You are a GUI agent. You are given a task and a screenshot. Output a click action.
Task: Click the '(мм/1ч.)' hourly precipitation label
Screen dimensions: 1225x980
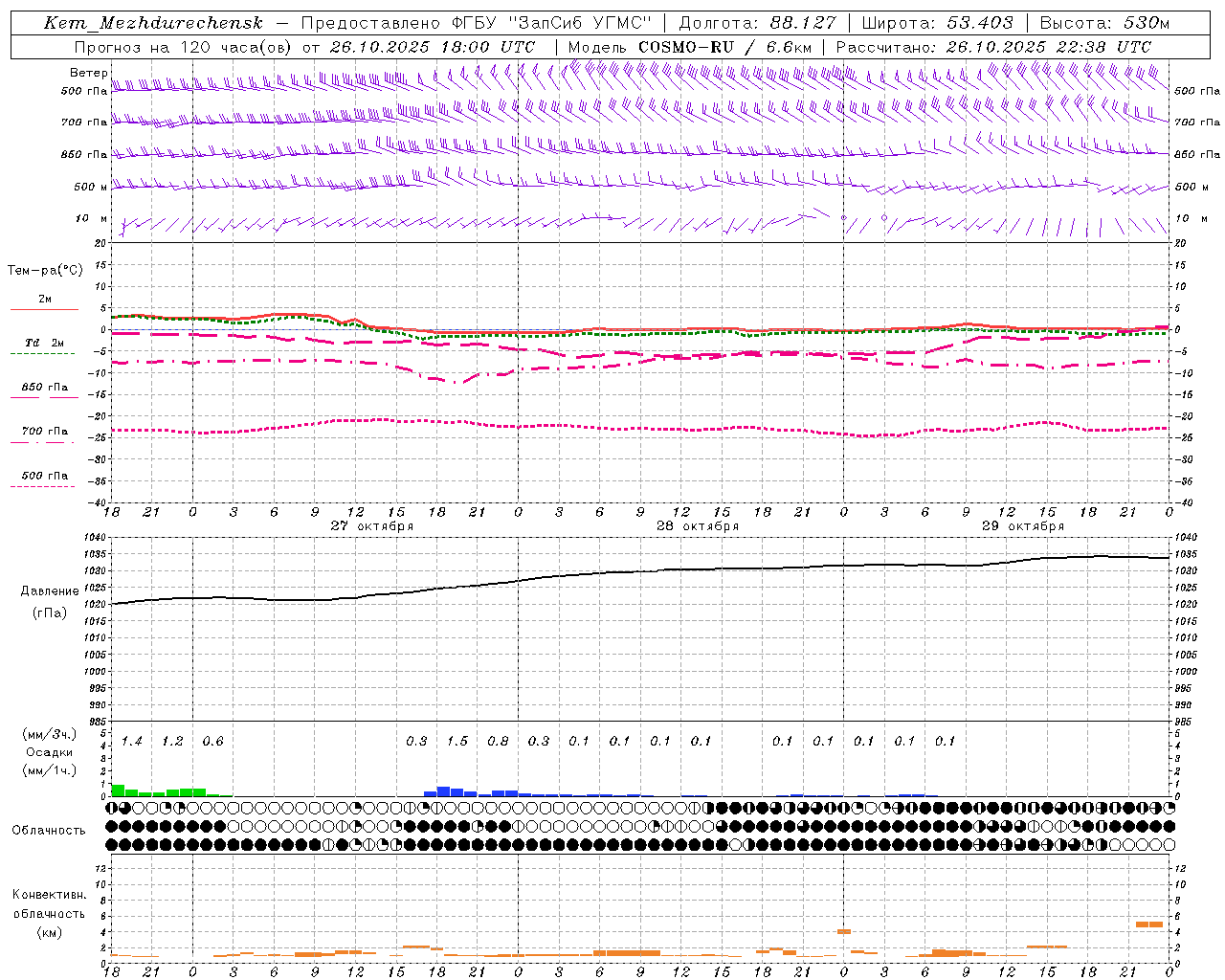[x=50, y=770]
